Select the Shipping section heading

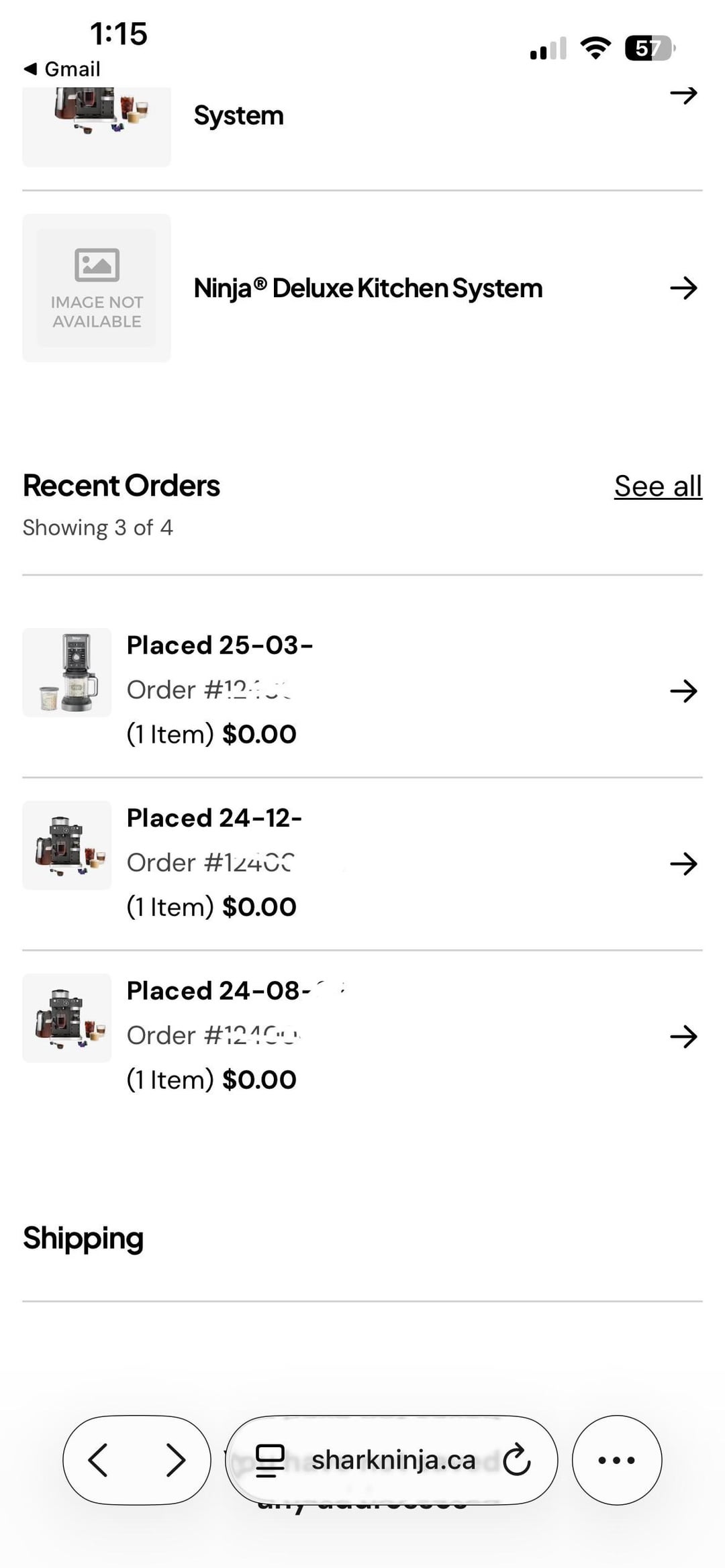coord(83,1239)
